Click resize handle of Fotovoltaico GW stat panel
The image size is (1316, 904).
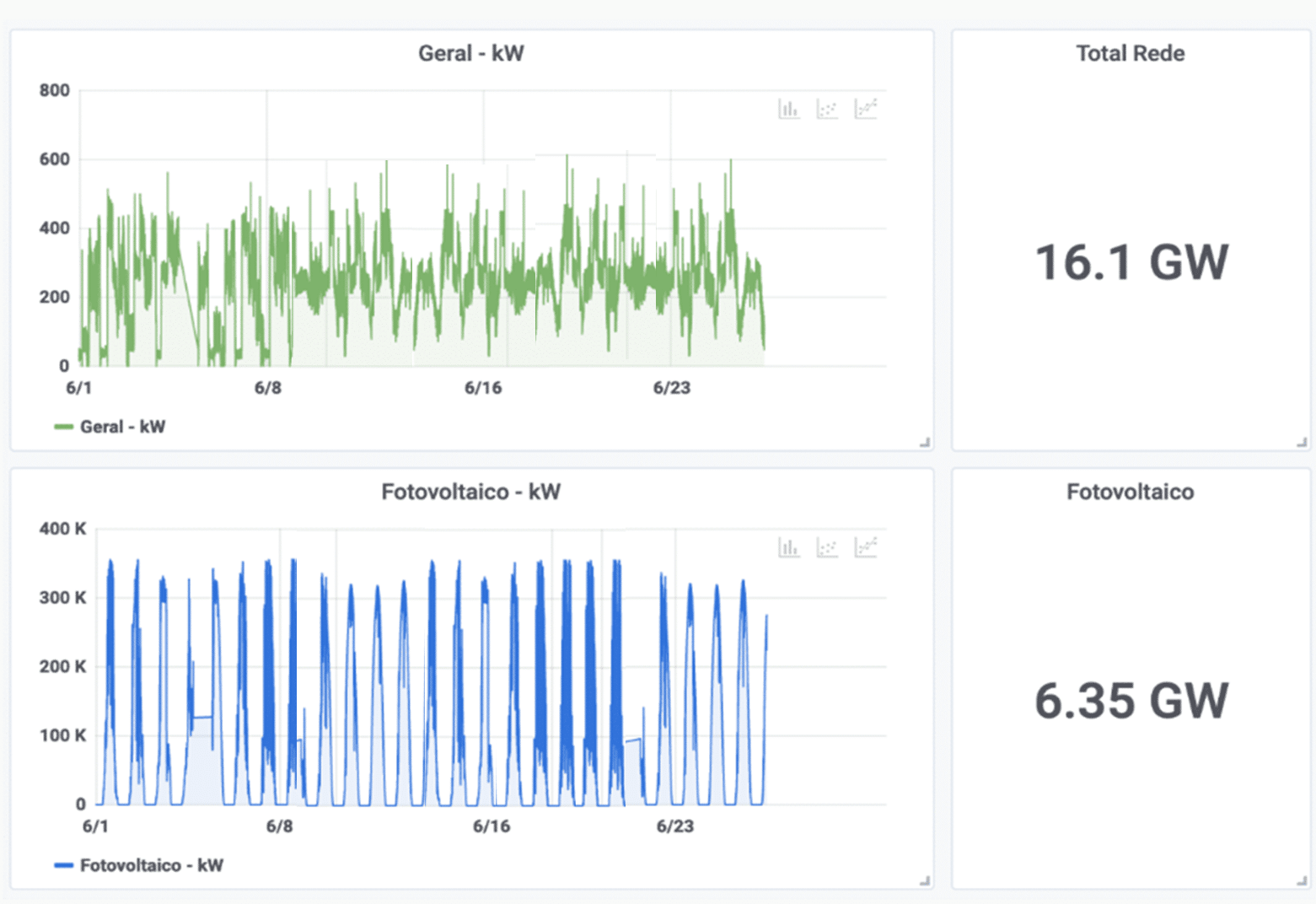pyautogui.click(x=1302, y=880)
